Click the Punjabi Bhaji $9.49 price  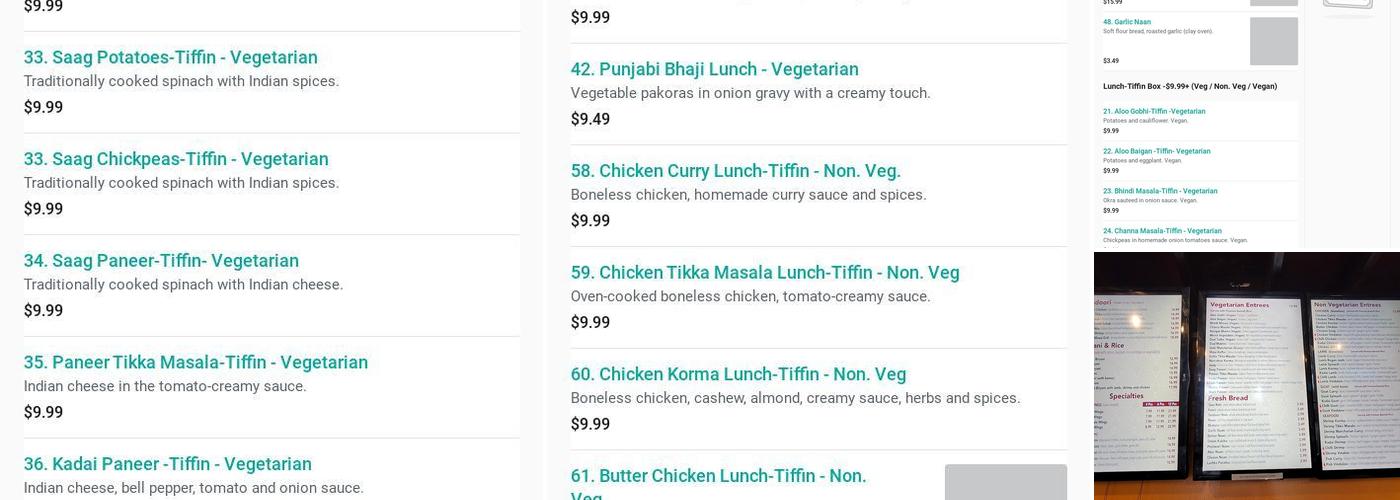tap(590, 119)
